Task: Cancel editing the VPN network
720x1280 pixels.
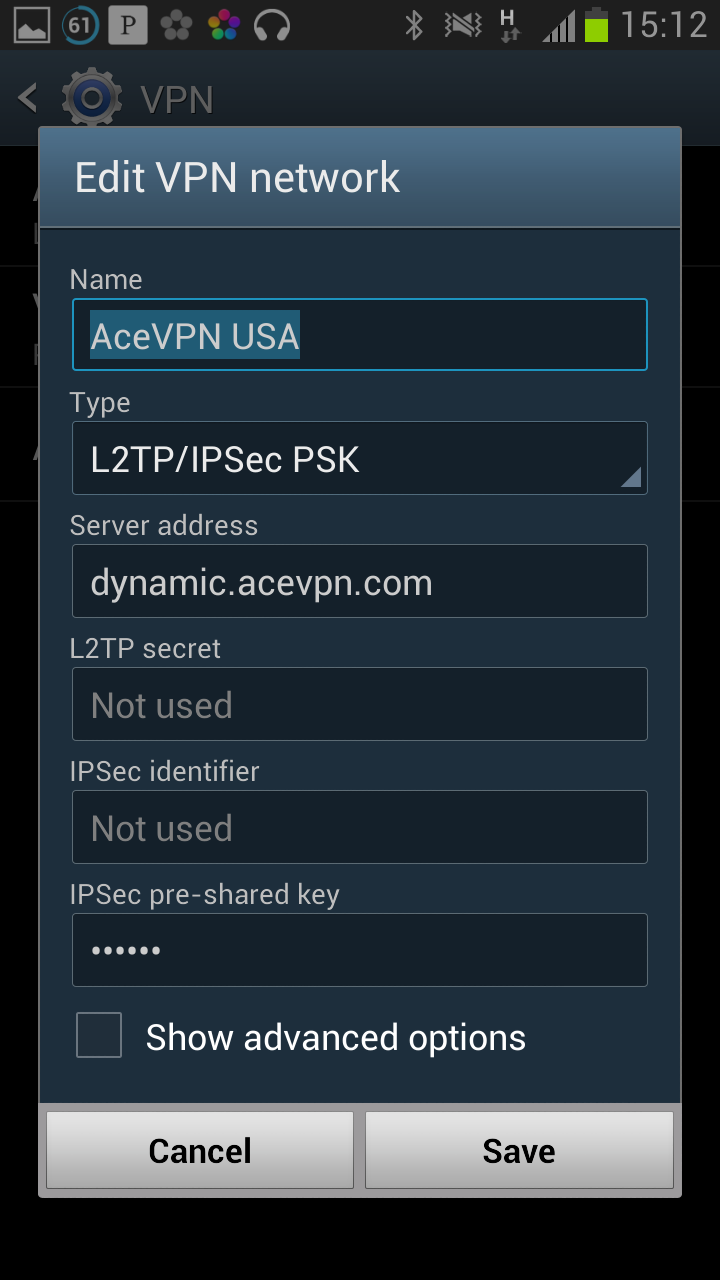Action: pos(200,1150)
